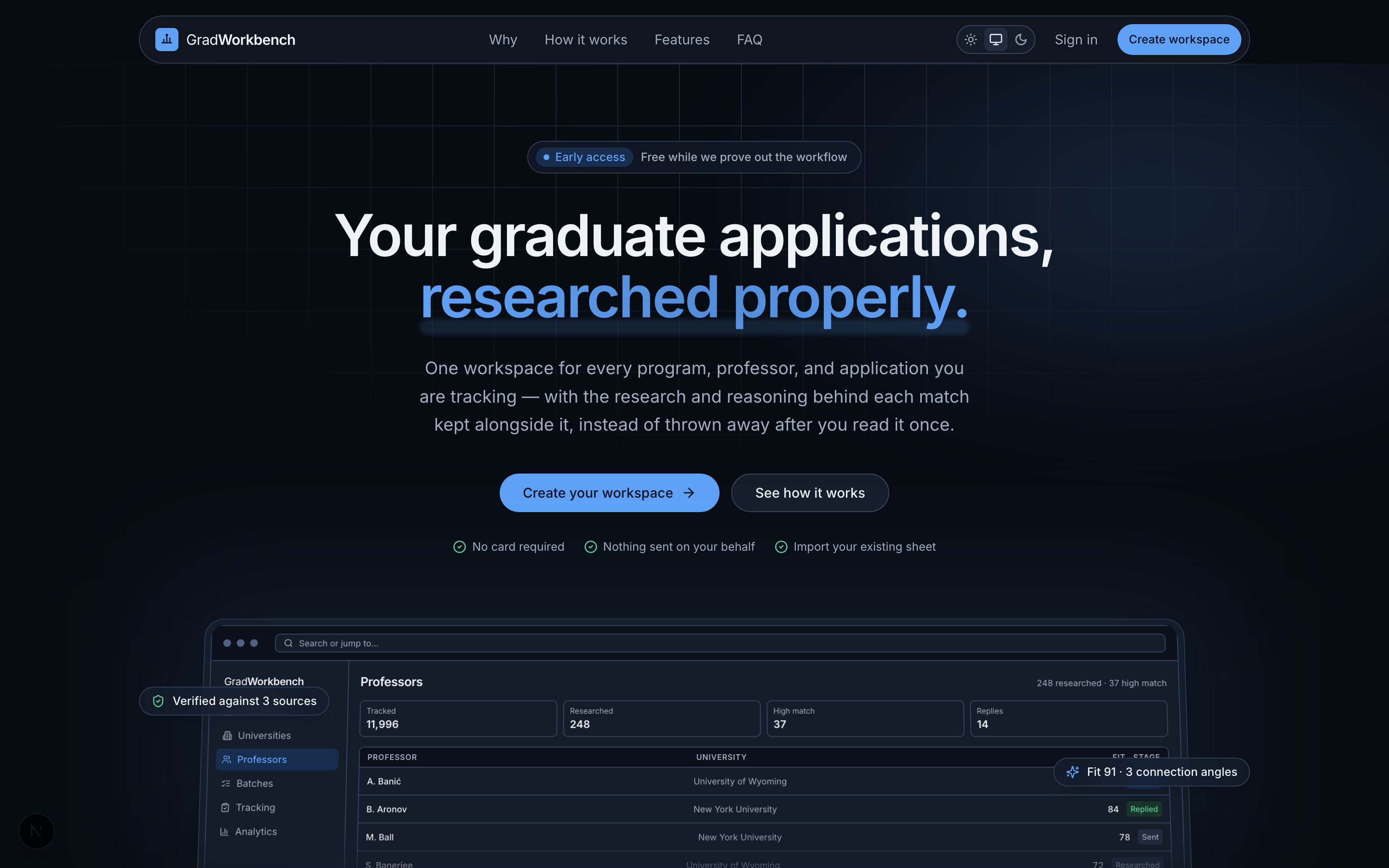The image size is (1389, 868).
Task: Click 248 researched · 37 high match text
Action: pos(1102,683)
